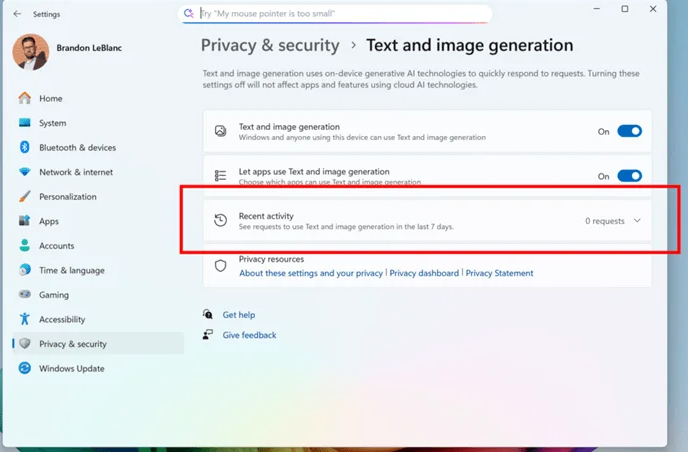Open Privacy Statement link
Image resolution: width=688 pixels, height=452 pixels.
click(x=499, y=273)
